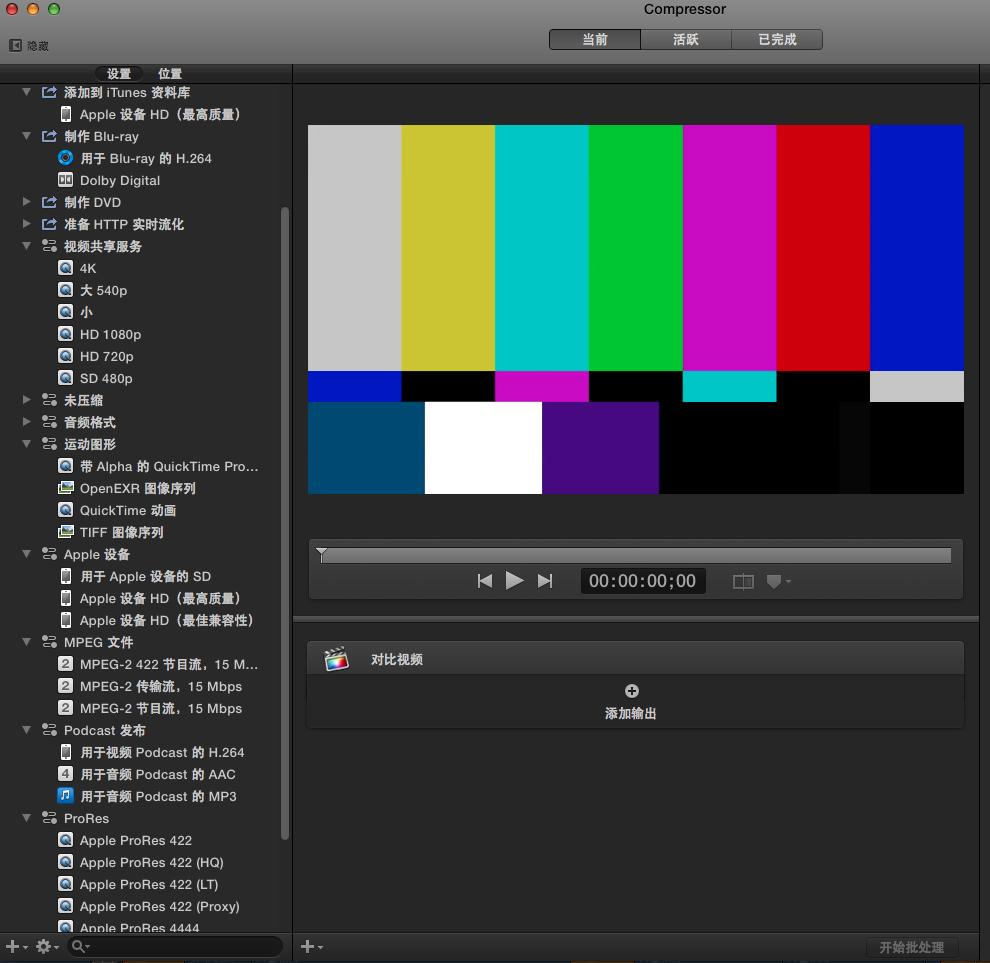Image resolution: width=990 pixels, height=963 pixels.
Task: Click the preview timeline scrubber bar
Action: tap(635, 555)
